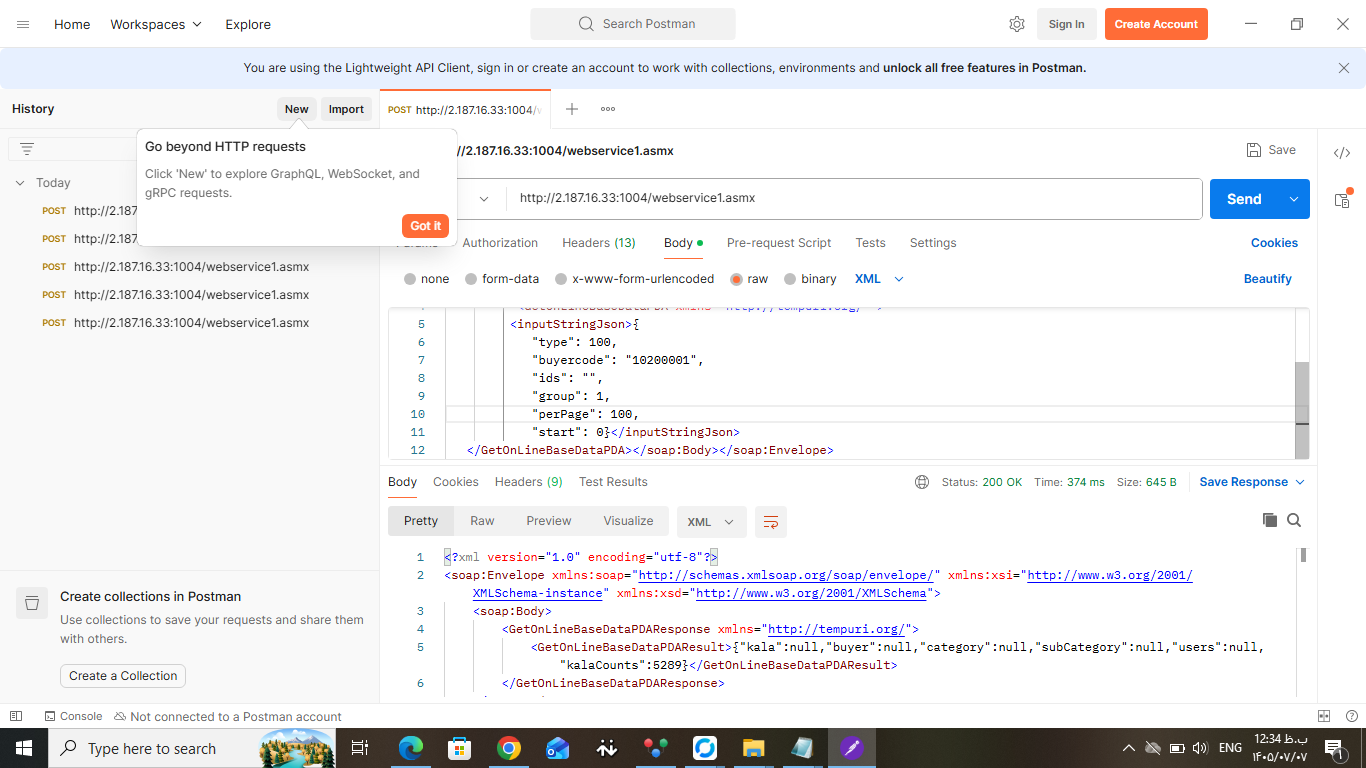Launch Microsoft Edge from the taskbar
Image resolution: width=1366 pixels, height=768 pixels.
point(411,748)
